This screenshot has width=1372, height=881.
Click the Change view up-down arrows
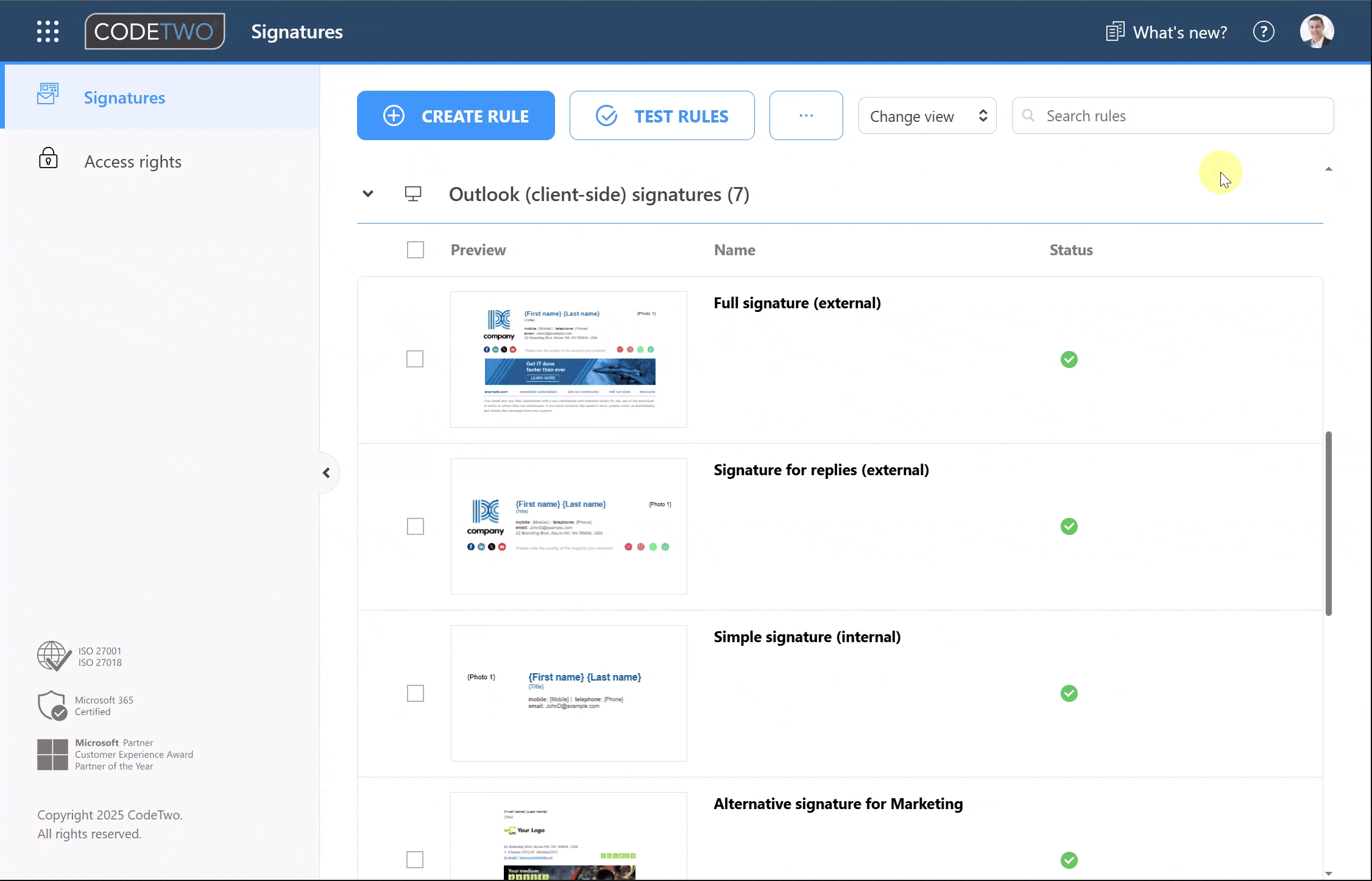[x=983, y=116]
